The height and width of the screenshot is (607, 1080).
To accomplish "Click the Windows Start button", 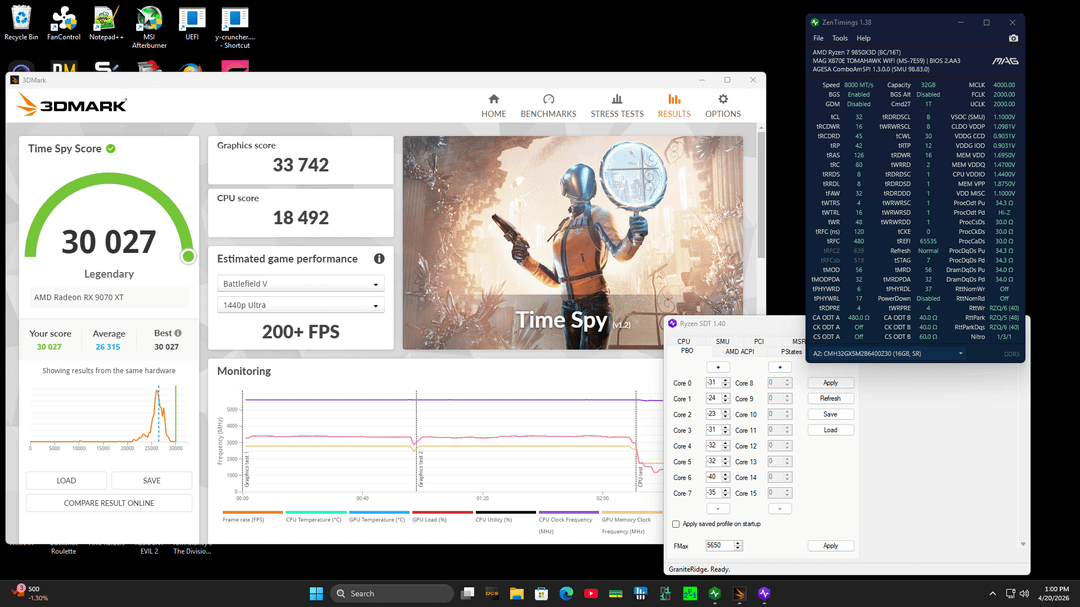I will (x=316, y=593).
